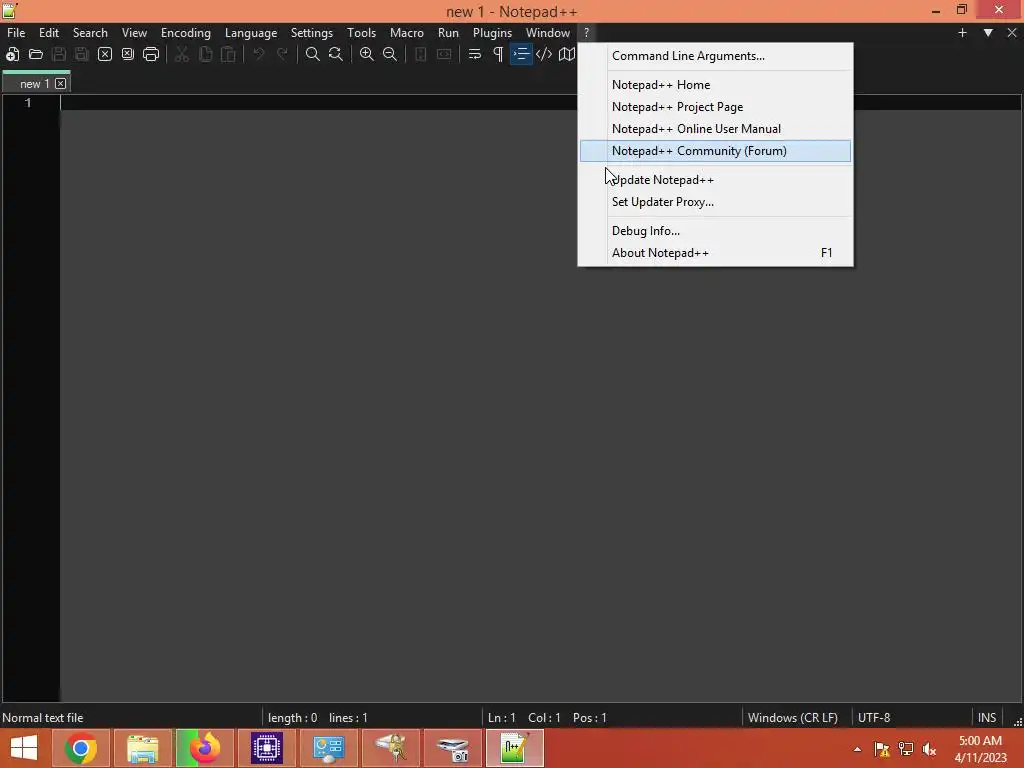The height and width of the screenshot is (768, 1024).
Task: Open the View menu
Action: coord(134,33)
